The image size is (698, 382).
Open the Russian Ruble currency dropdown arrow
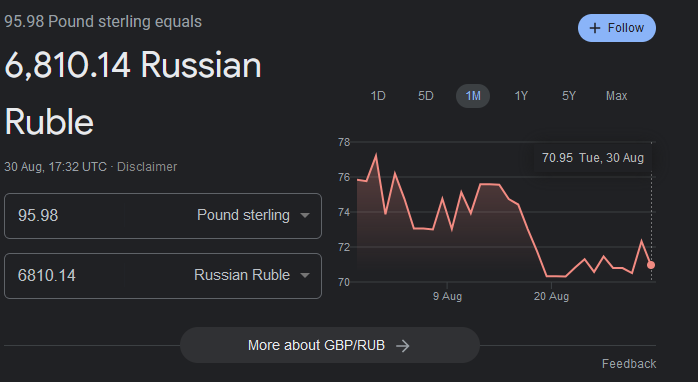pyautogui.click(x=305, y=275)
